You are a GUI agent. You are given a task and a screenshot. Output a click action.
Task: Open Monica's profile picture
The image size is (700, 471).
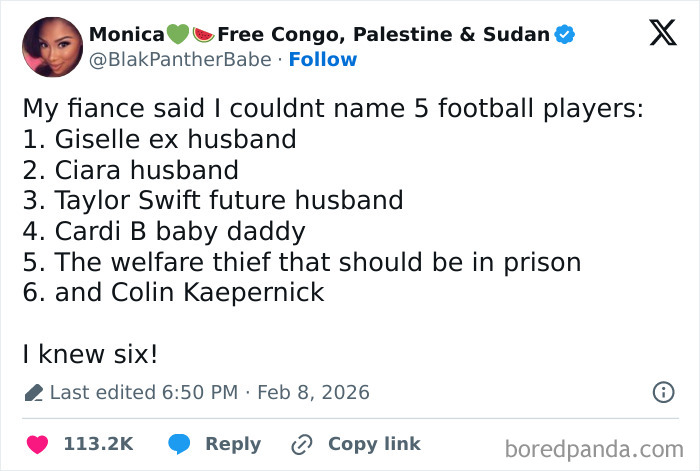pyautogui.click(x=52, y=45)
